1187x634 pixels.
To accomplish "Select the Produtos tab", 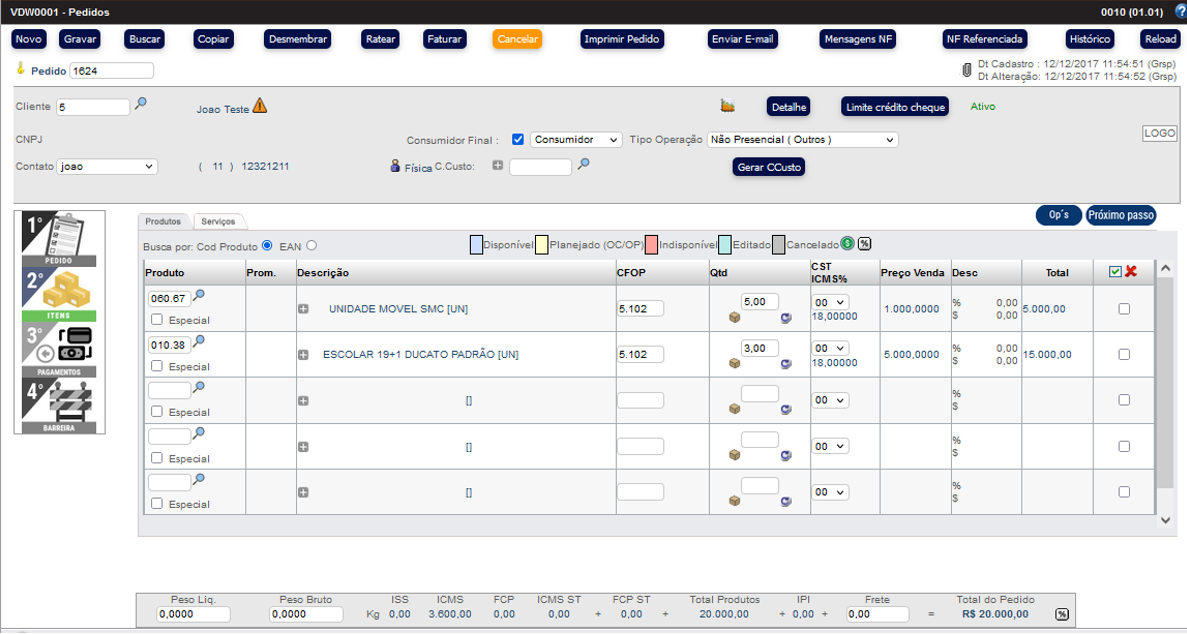I will pyautogui.click(x=163, y=221).
